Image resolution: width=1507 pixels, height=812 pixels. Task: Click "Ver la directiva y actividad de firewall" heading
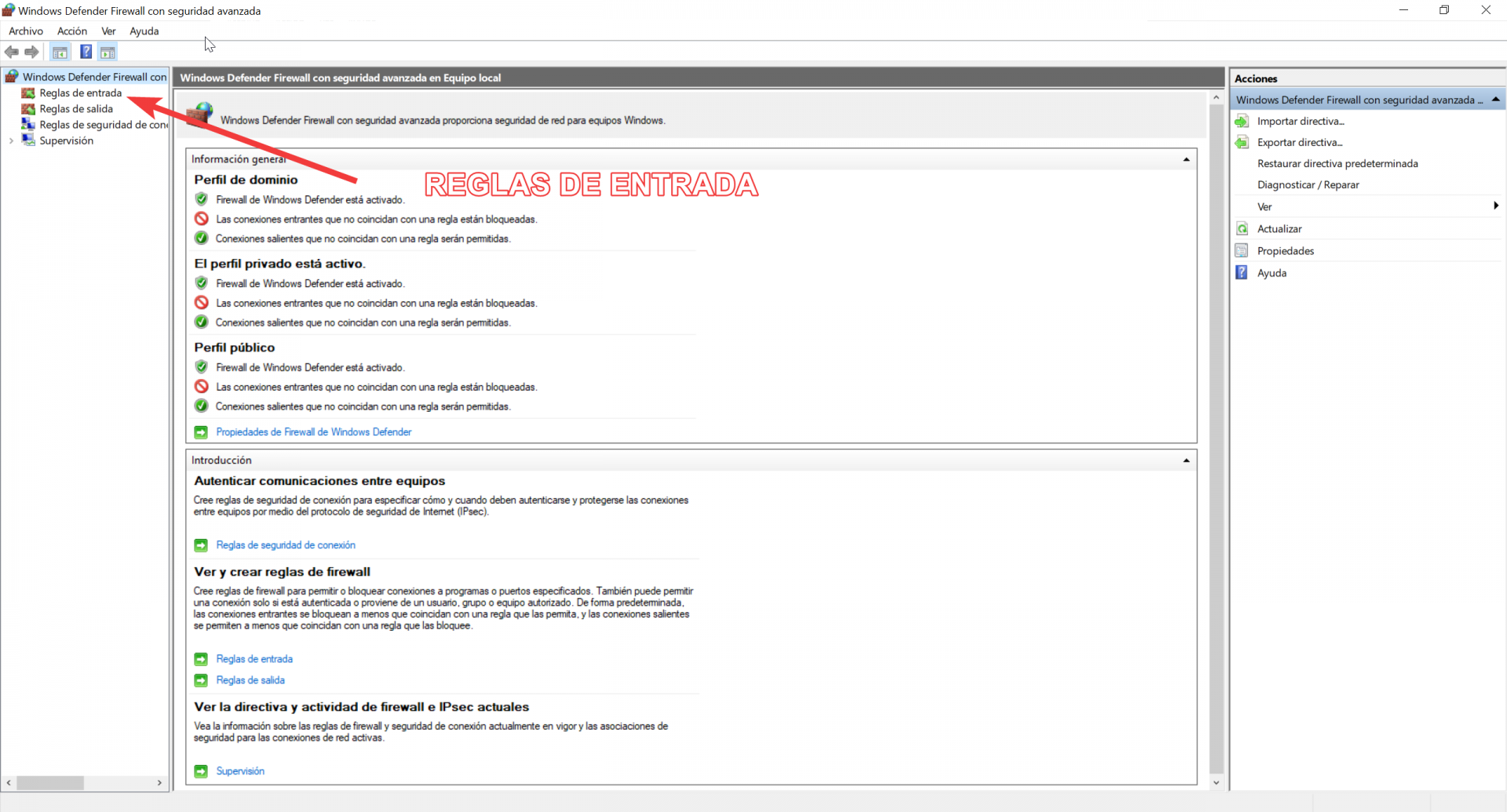361,707
